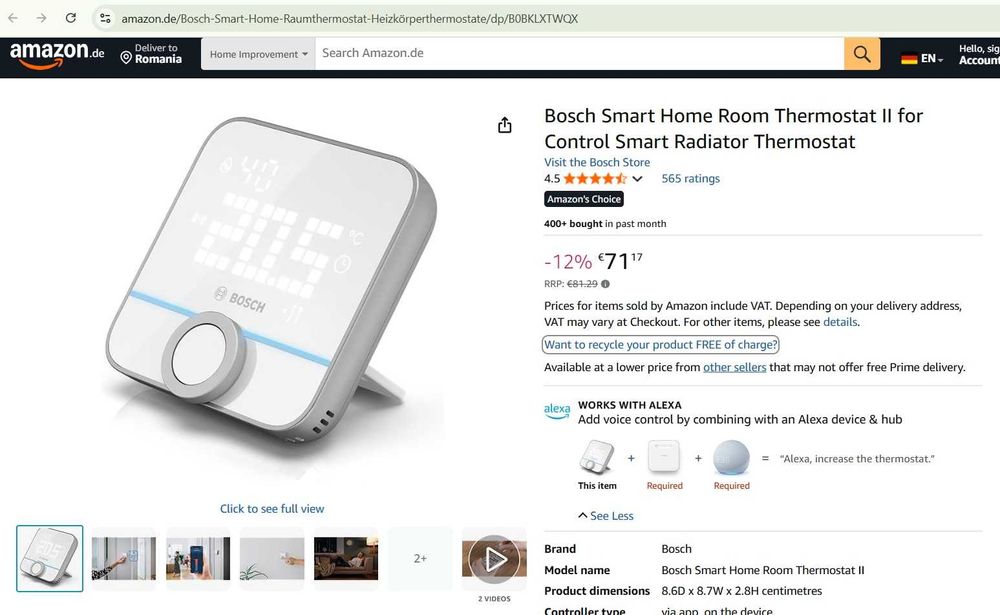Open the Home Improvement category dropdown

click(x=258, y=54)
